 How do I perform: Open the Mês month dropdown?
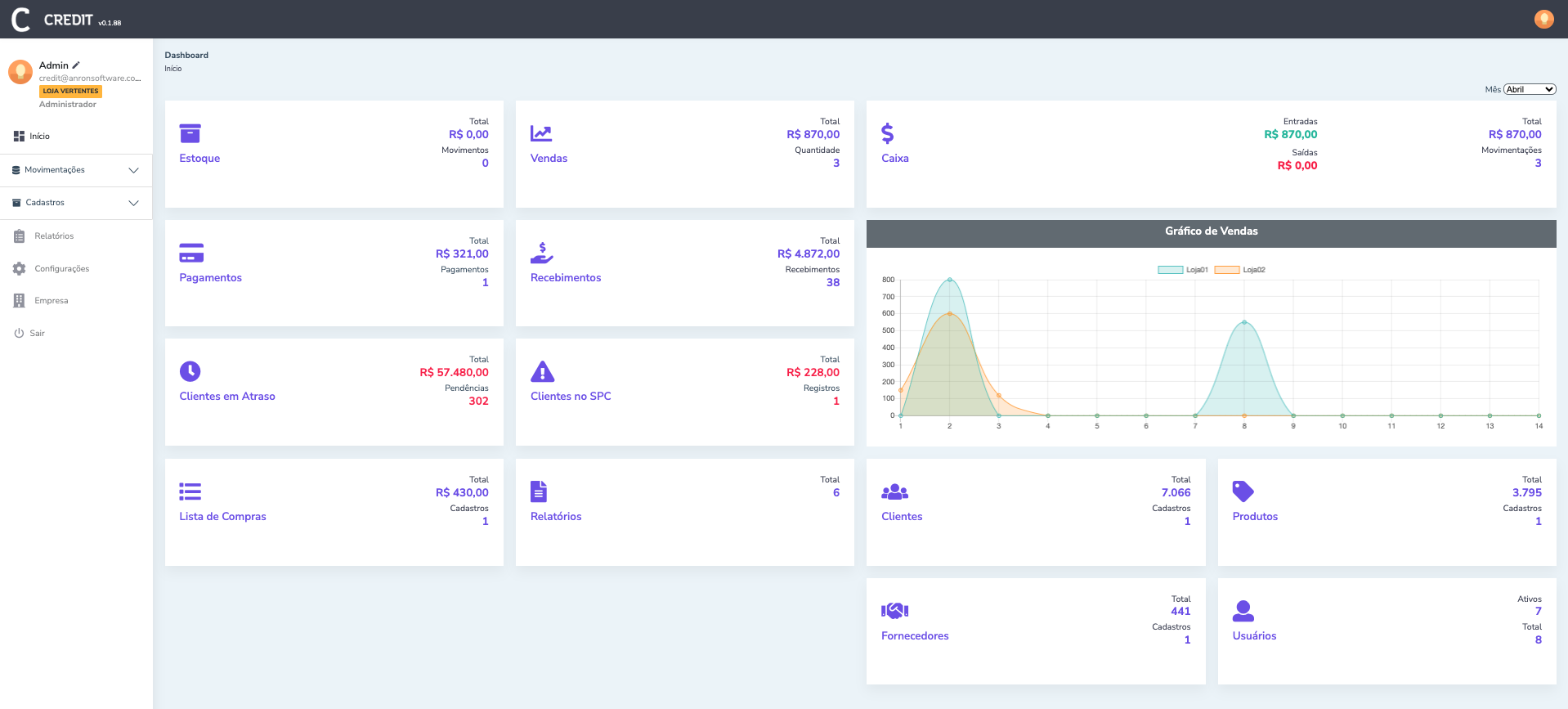(1529, 90)
